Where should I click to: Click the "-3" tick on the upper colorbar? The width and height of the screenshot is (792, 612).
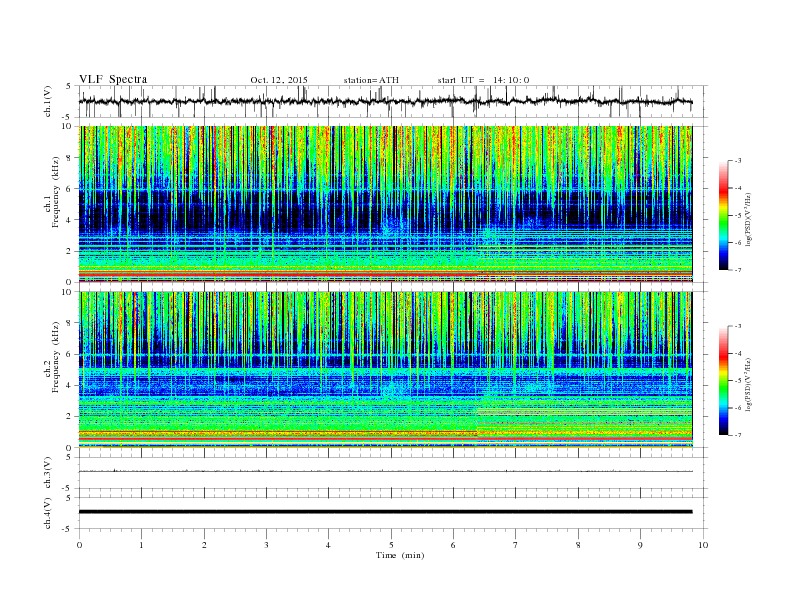coord(738,161)
